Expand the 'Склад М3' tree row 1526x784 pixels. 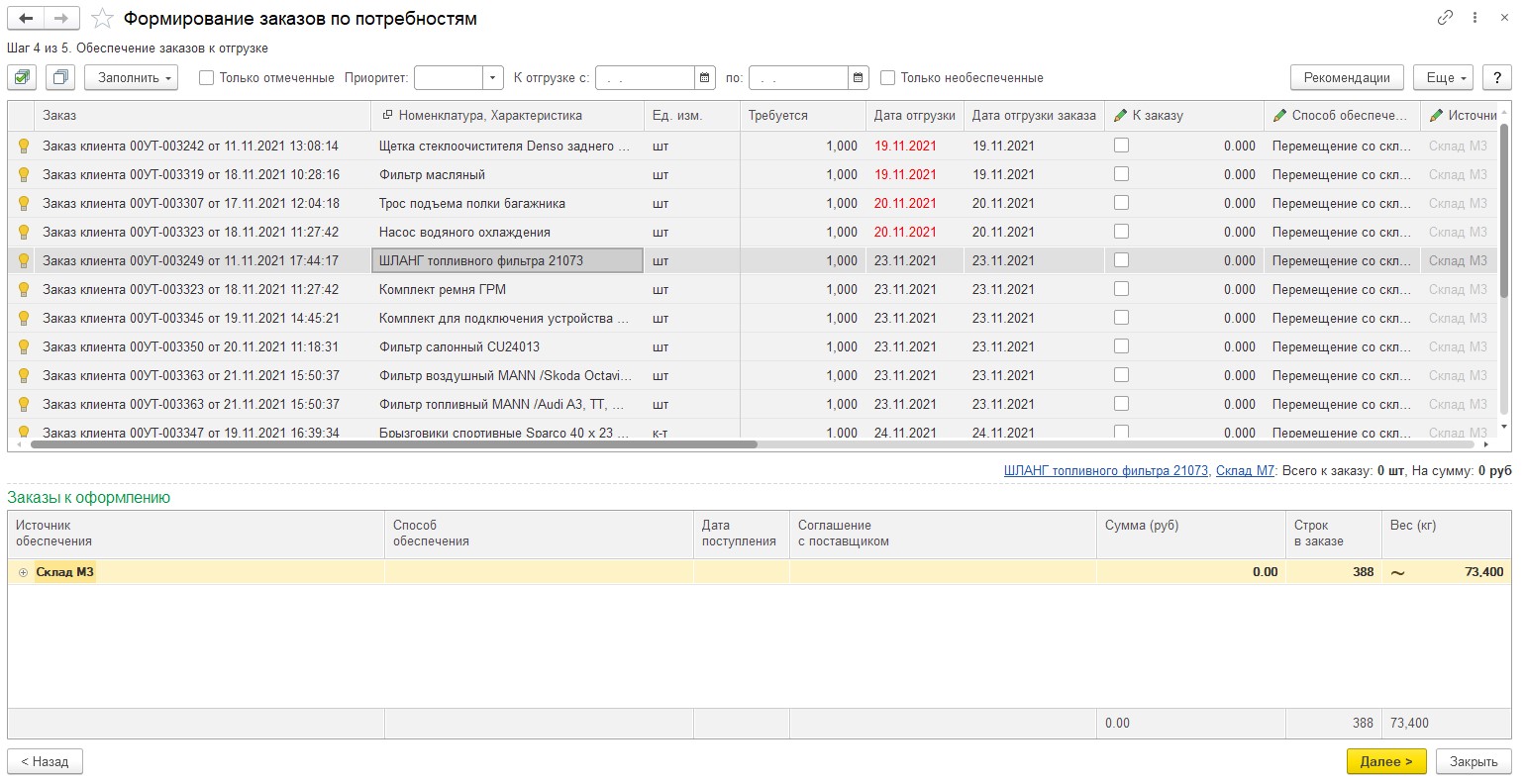pyautogui.click(x=23, y=572)
